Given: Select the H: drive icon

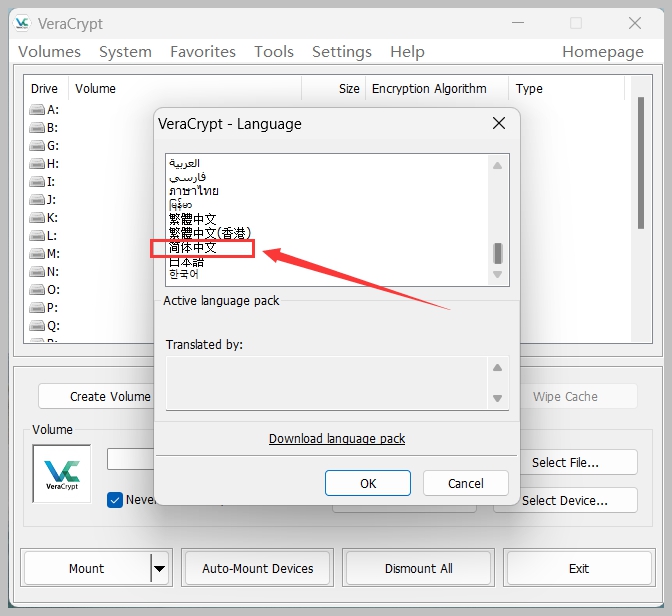Looking at the screenshot, I should 37,164.
